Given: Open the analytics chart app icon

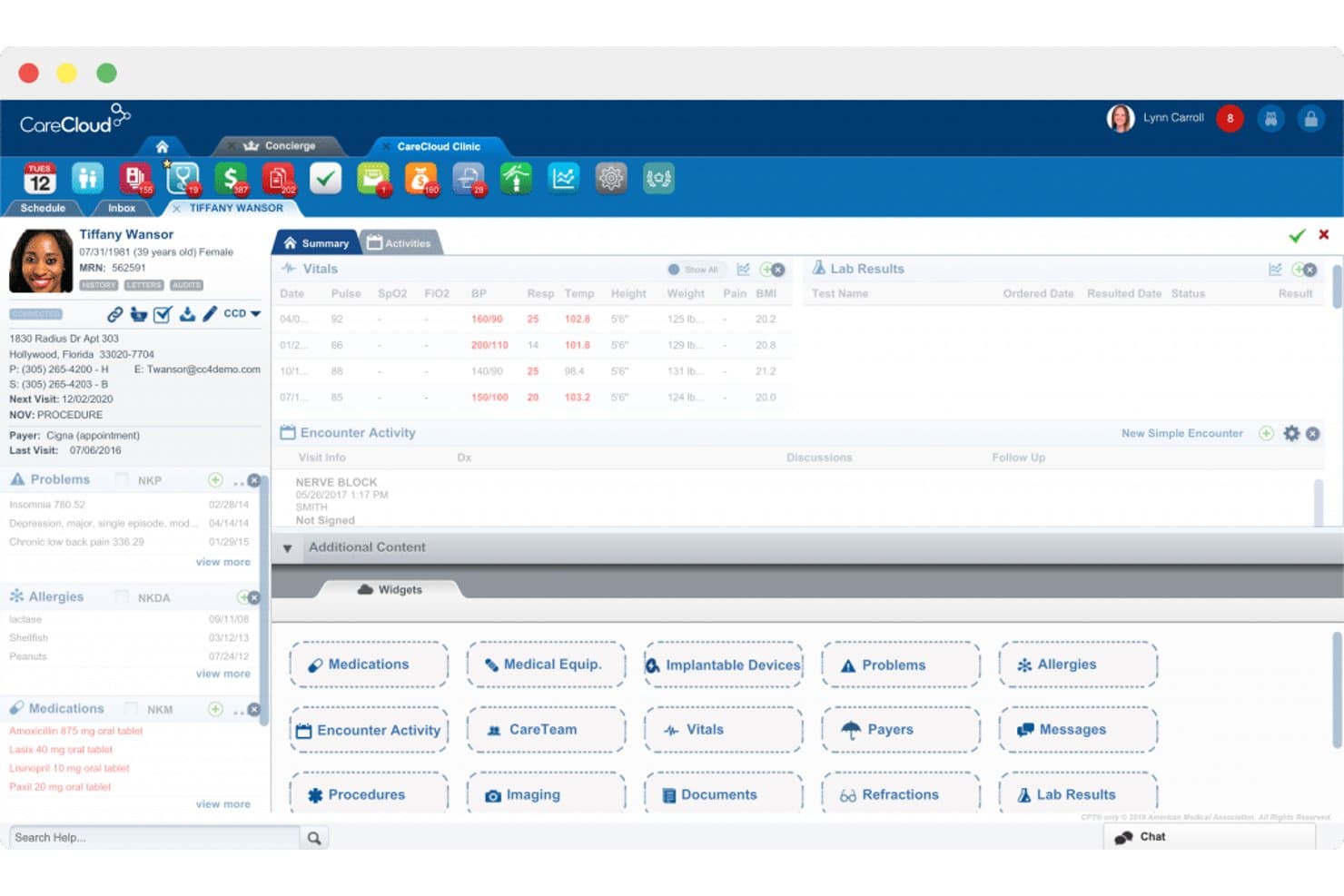Looking at the screenshot, I should click(564, 179).
